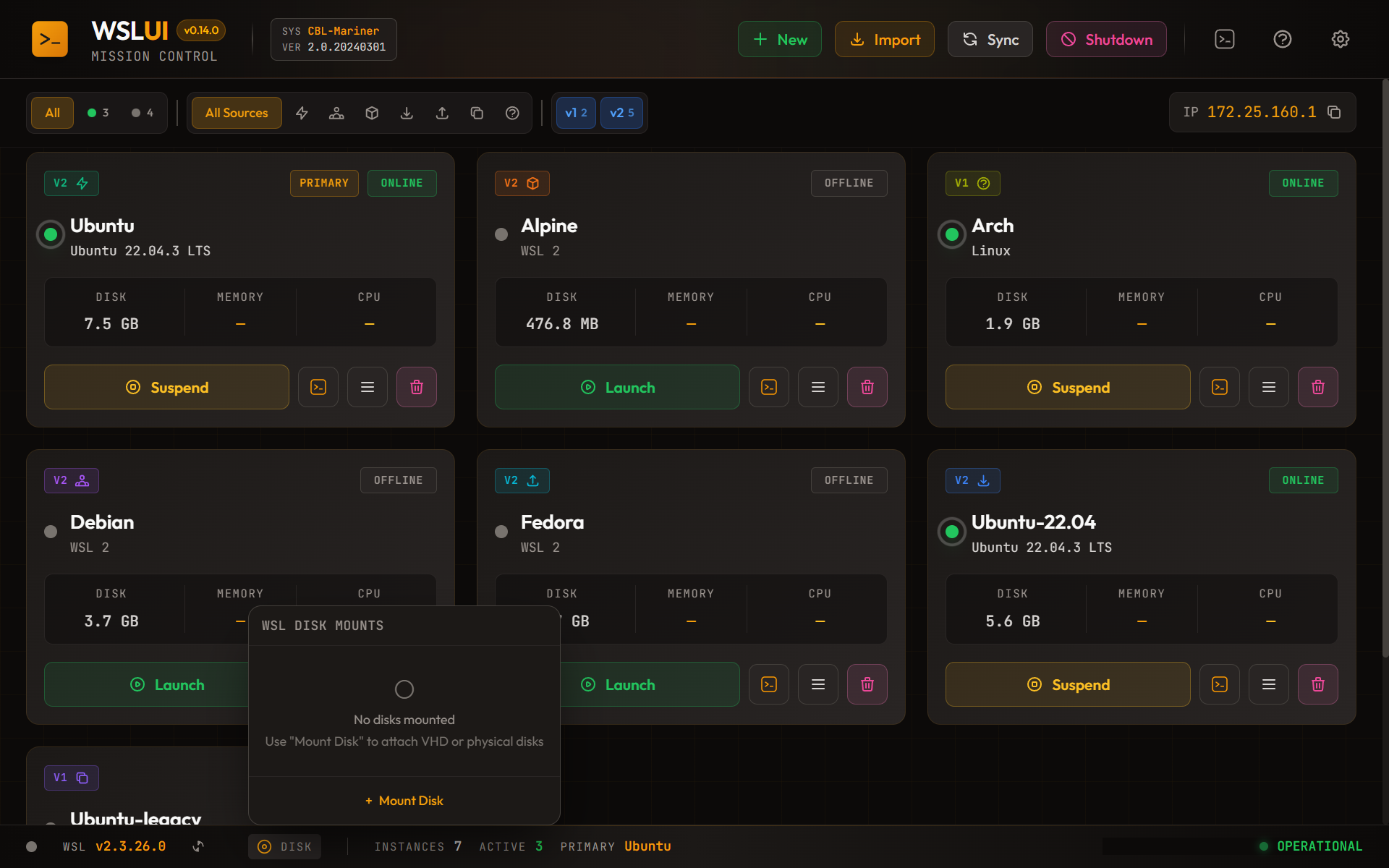Open the Fedora card actions menu
Screen dimensions: 1389x868
click(817, 684)
